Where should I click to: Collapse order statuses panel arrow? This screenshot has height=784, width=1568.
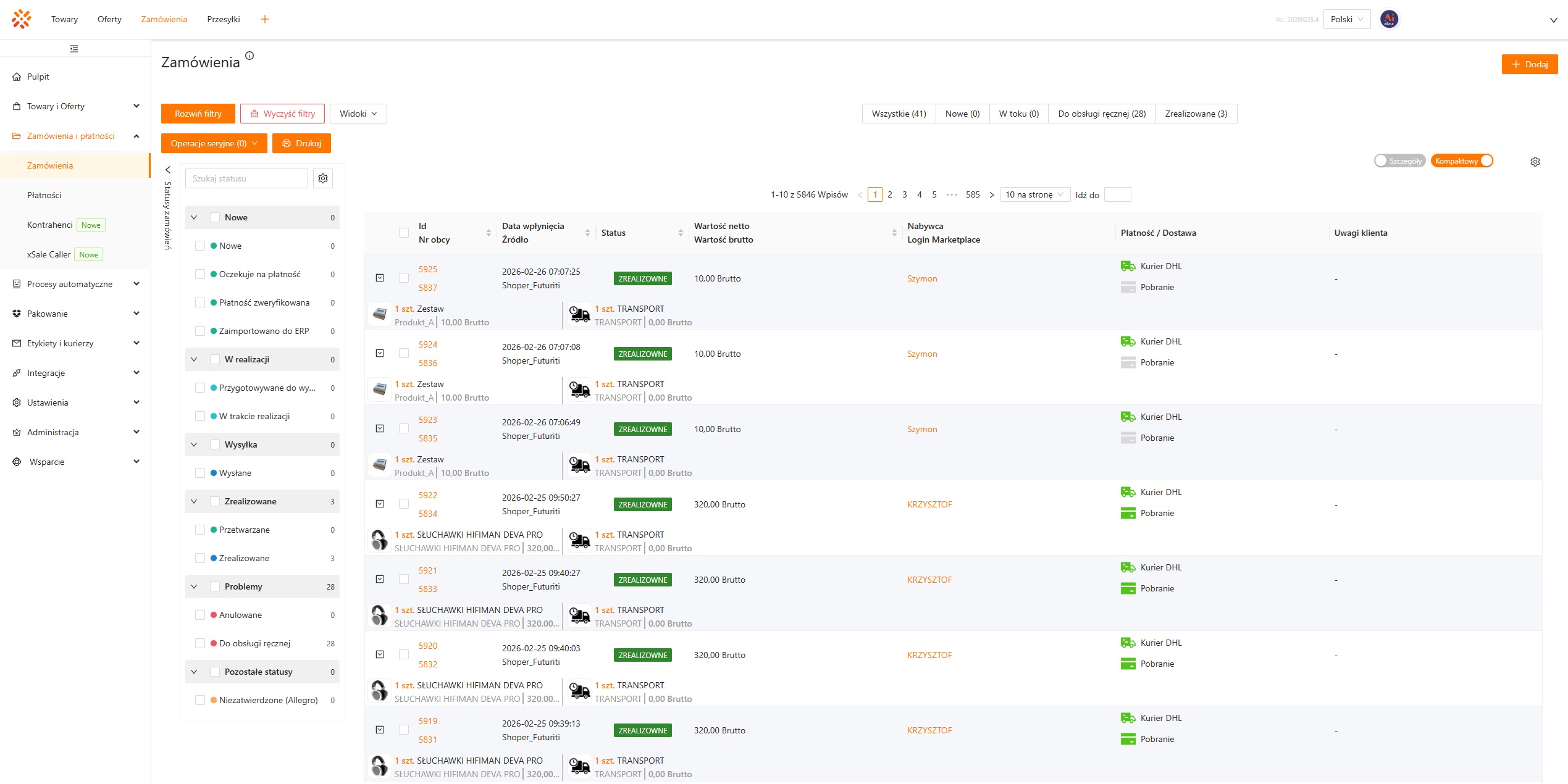pyautogui.click(x=167, y=170)
